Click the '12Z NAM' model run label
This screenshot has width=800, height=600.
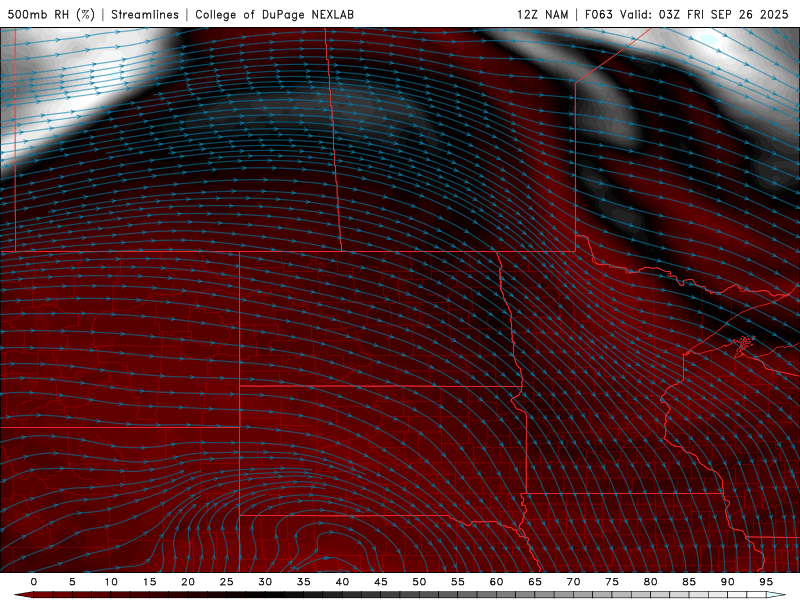click(543, 14)
